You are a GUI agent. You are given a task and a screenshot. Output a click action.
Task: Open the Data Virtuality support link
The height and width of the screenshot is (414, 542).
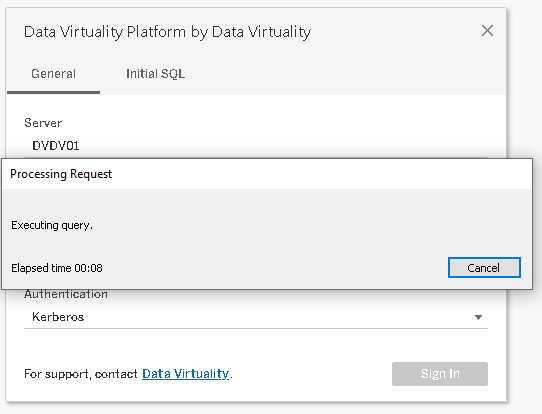186,374
